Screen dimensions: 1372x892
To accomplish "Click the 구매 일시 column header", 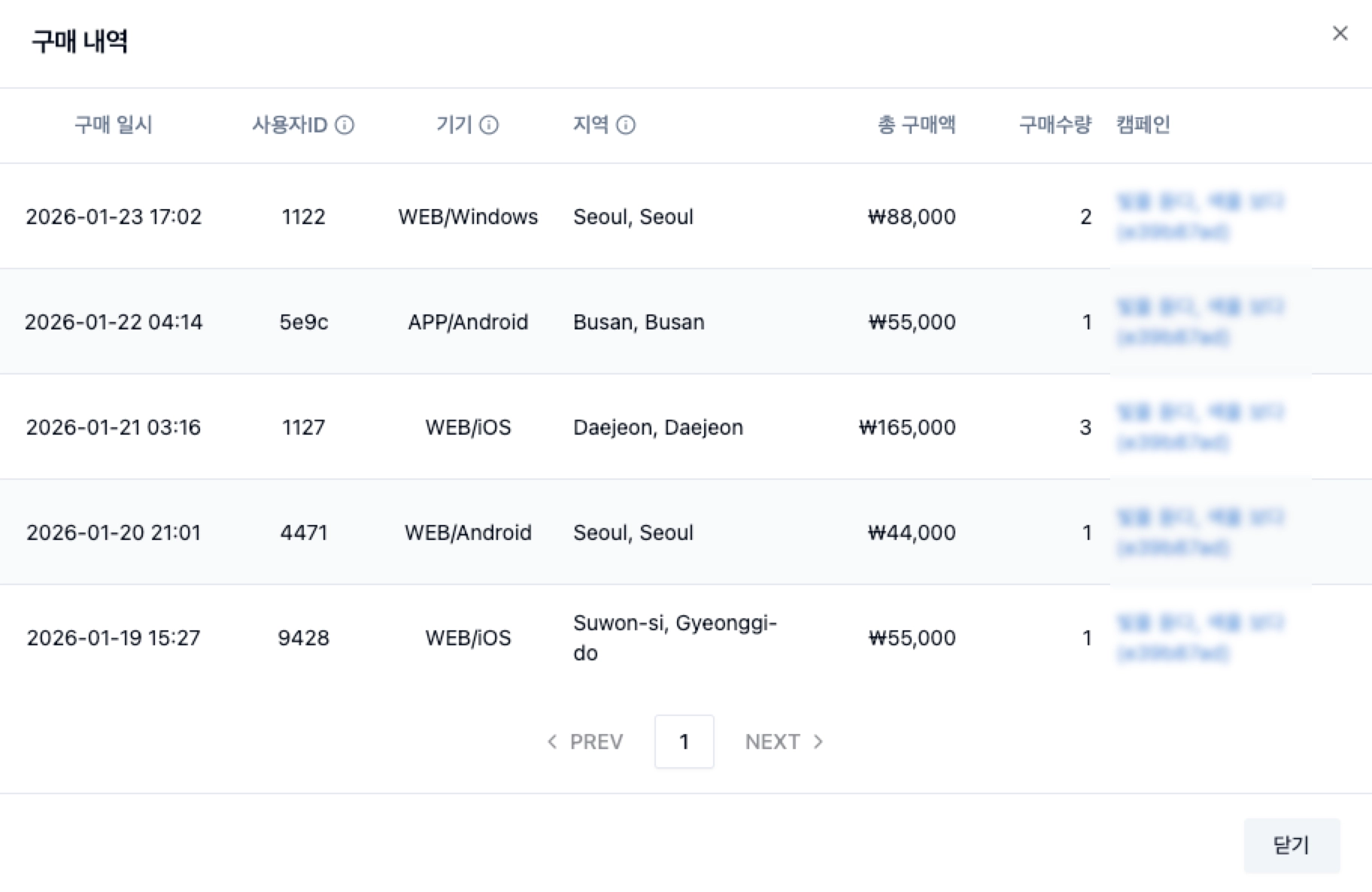I will pyautogui.click(x=114, y=125).
